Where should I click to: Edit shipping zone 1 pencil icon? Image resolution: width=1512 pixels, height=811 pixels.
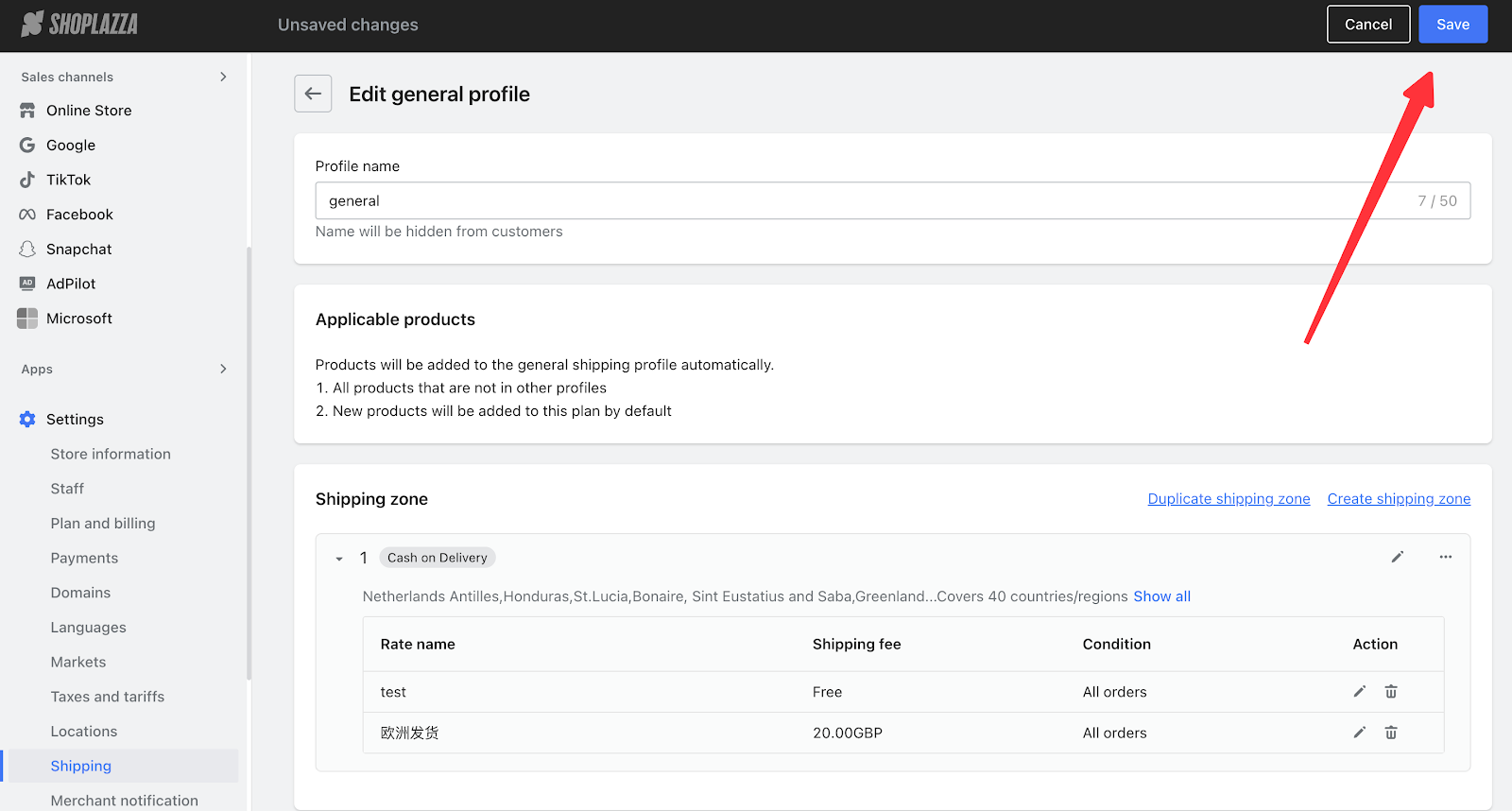(1397, 557)
